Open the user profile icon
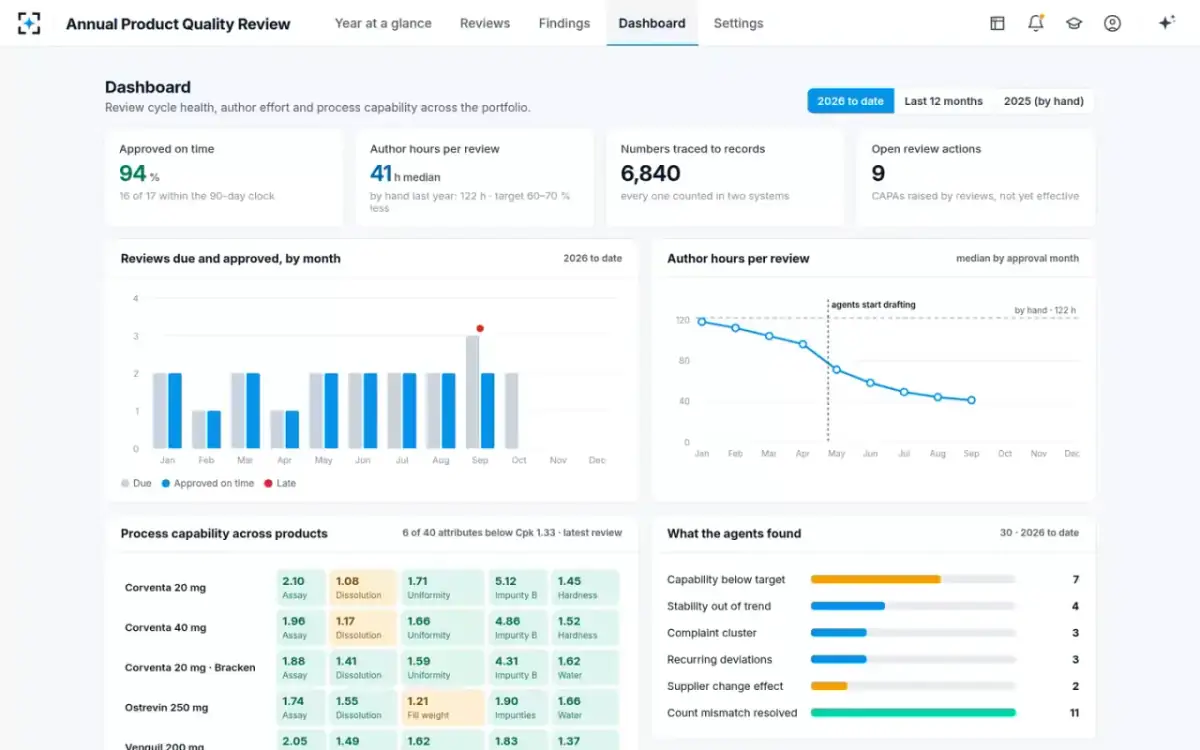Viewport: 1200px width, 750px height. click(x=1112, y=23)
